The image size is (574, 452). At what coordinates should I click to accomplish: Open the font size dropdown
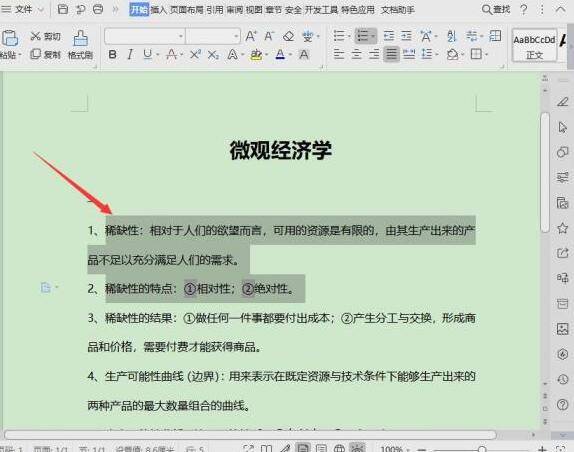(236, 36)
